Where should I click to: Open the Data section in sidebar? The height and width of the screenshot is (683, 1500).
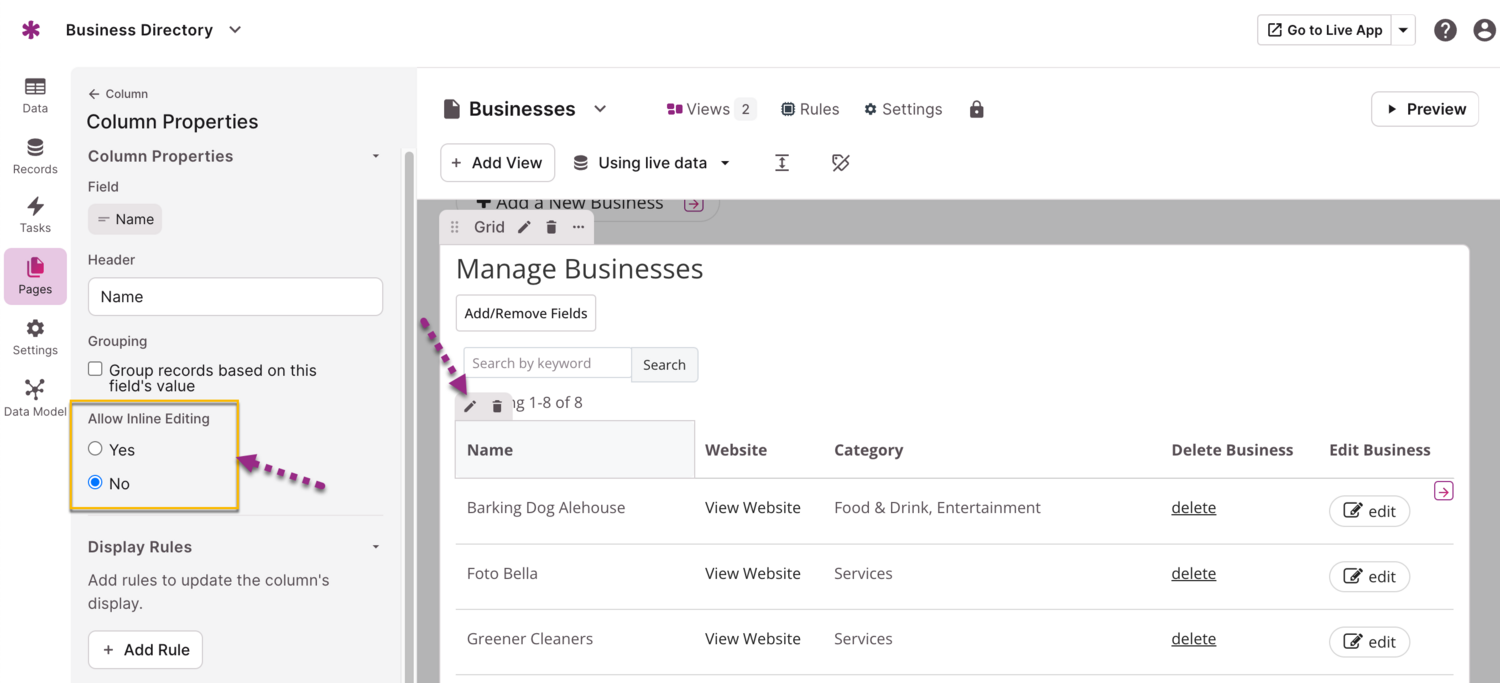pos(35,95)
